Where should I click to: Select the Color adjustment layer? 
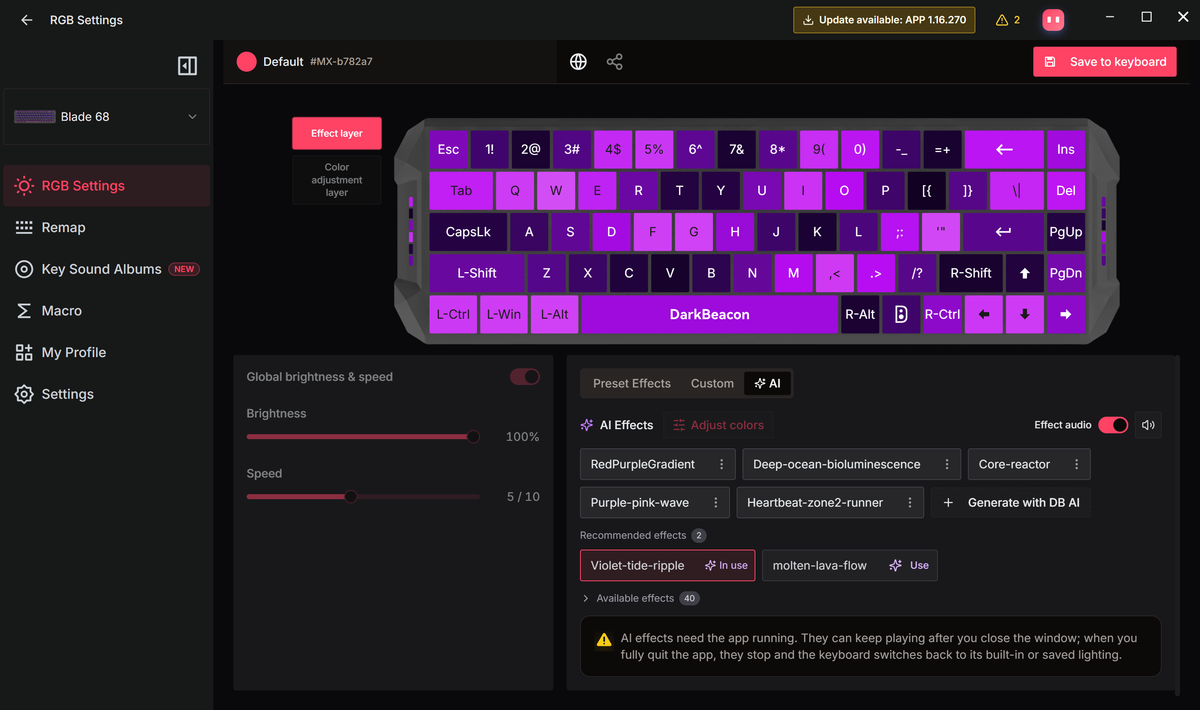point(337,180)
